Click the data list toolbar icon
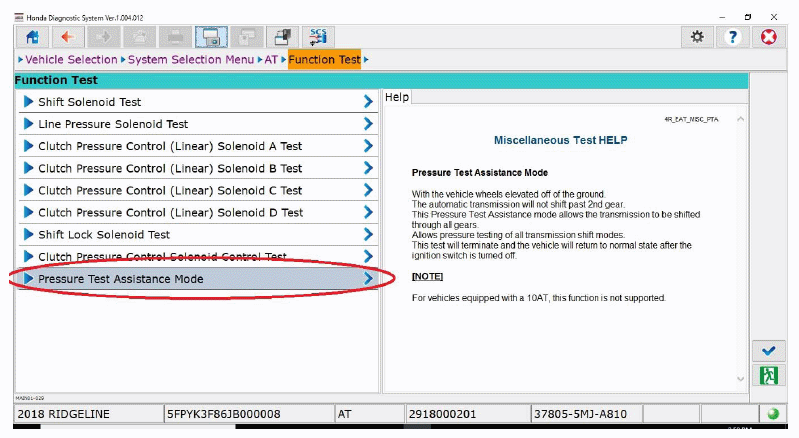799x438 pixels. tap(282, 37)
